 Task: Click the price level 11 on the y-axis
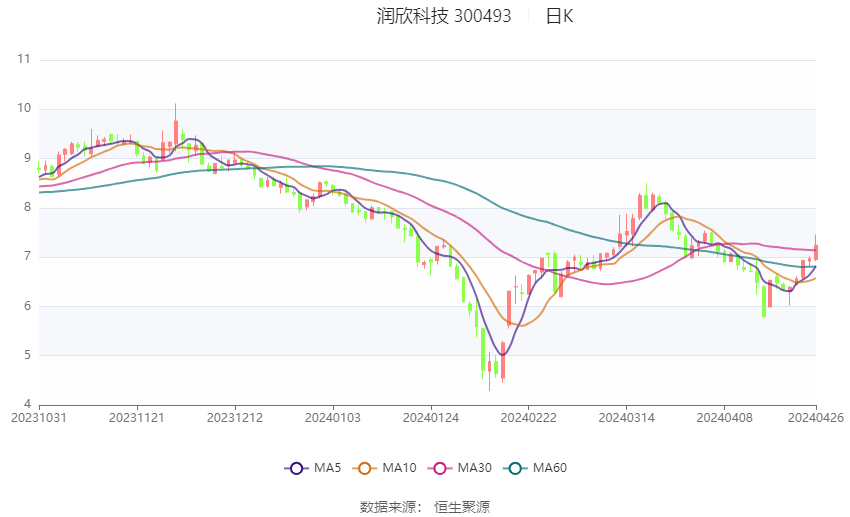(24, 60)
